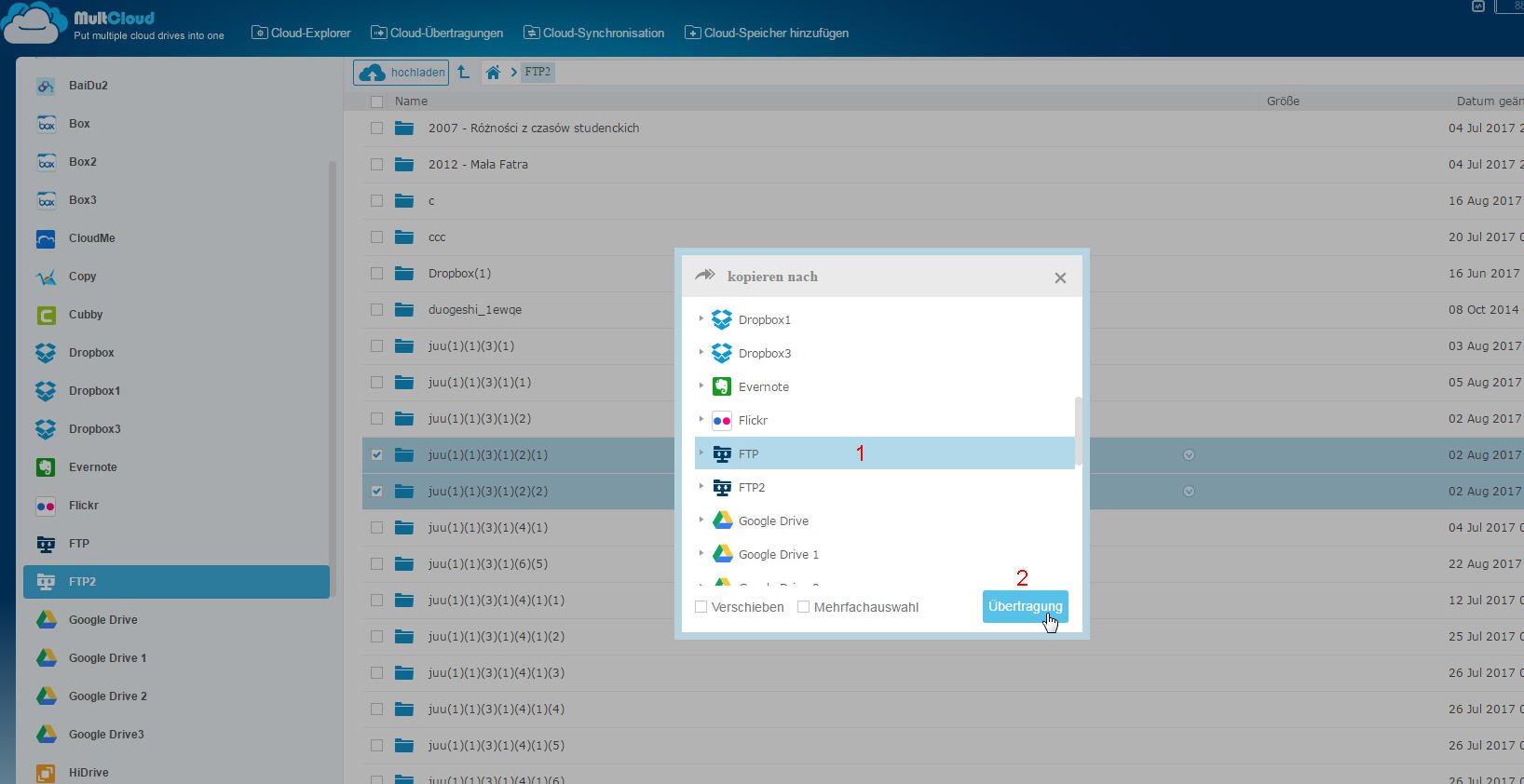The image size is (1524, 784).
Task: Uncheck the juu(1)(1)(3)(1)(2)(1) folder checkbox
Action: [376, 455]
